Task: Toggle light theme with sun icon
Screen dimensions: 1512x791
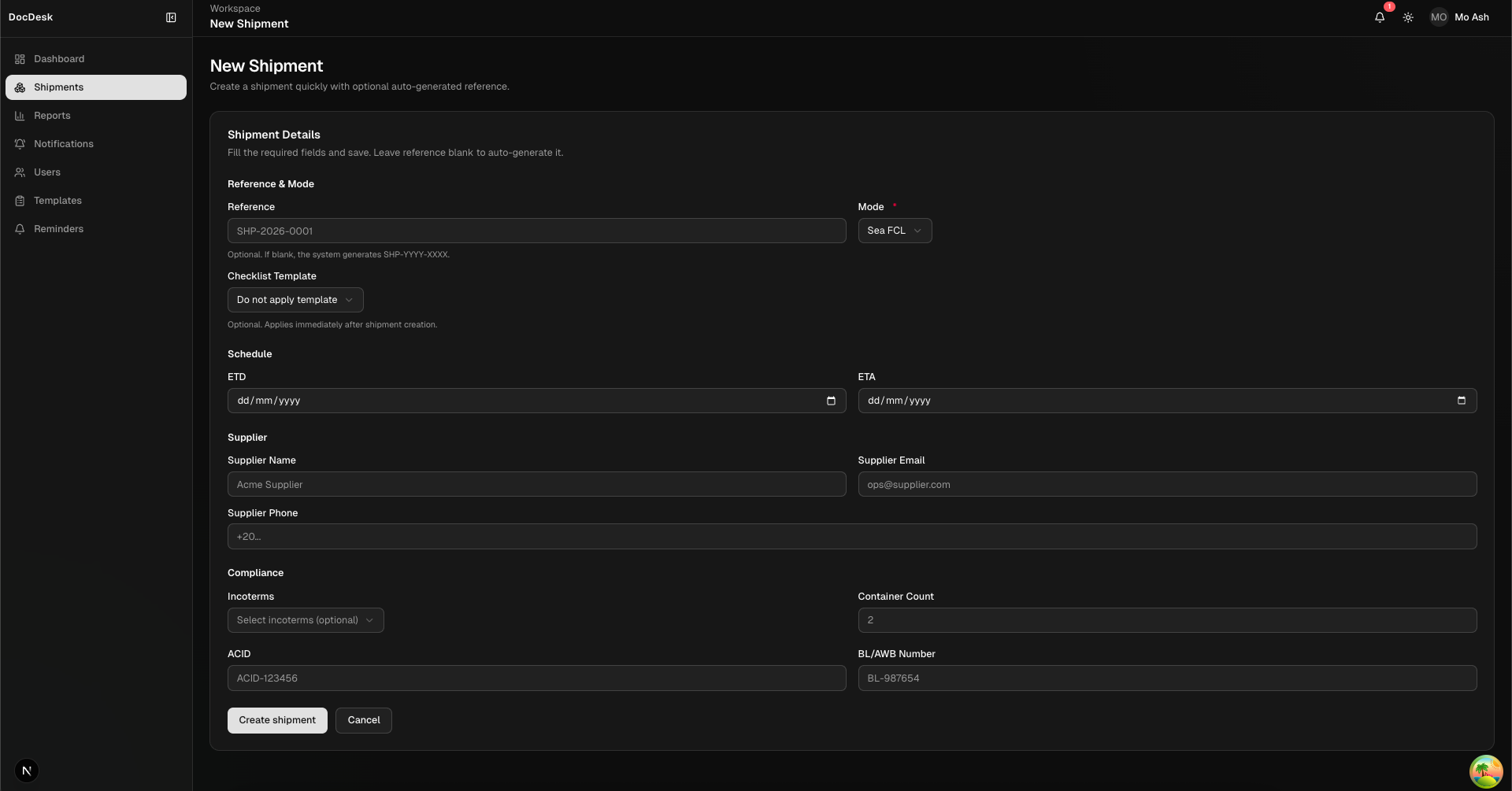Action: click(1408, 17)
